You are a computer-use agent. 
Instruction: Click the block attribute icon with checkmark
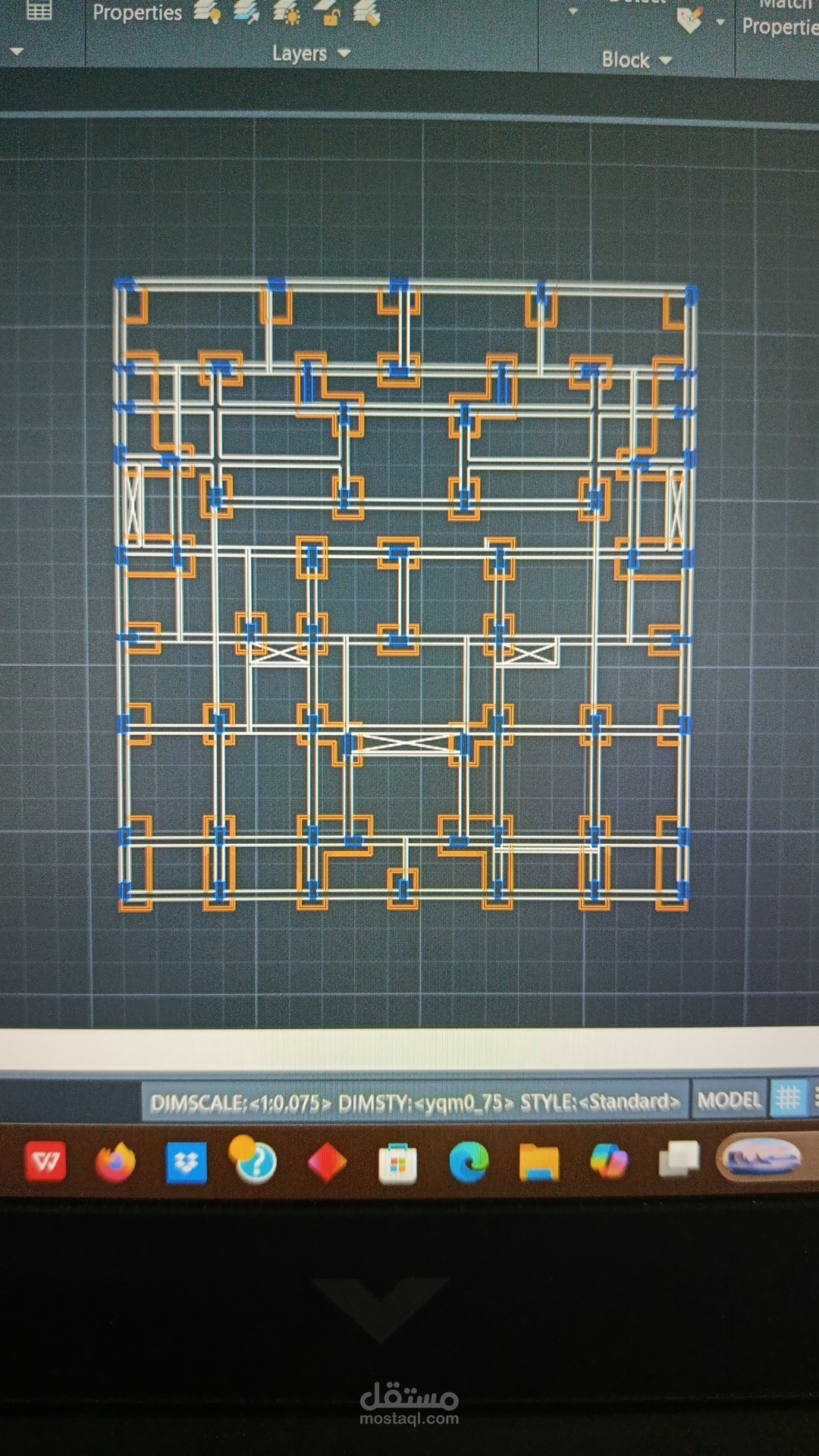tap(689, 20)
